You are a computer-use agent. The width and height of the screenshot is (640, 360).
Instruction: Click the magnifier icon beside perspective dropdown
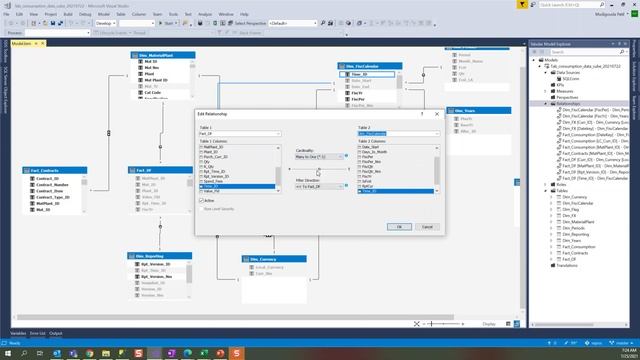(x=323, y=23)
